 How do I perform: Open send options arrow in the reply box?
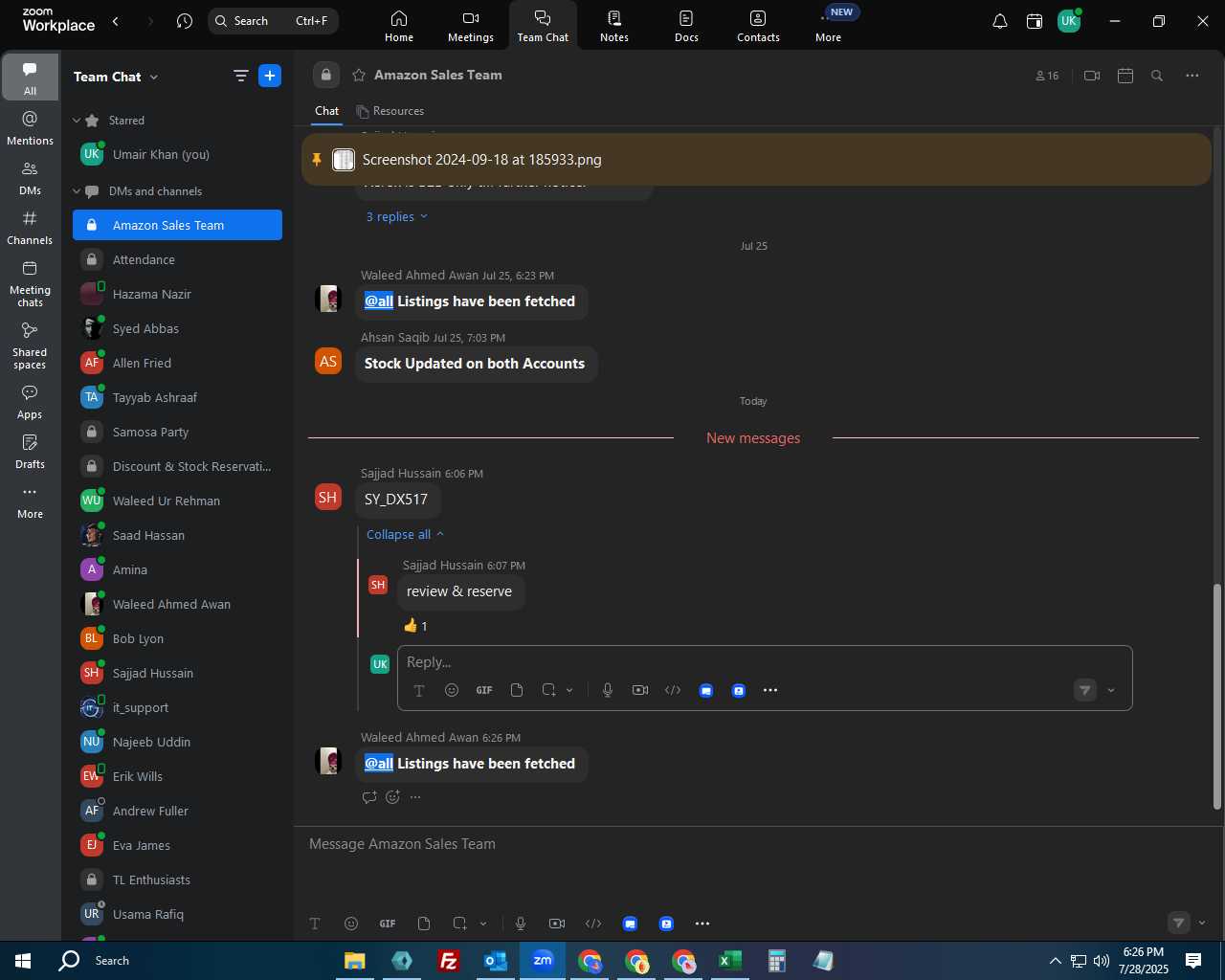click(1111, 690)
